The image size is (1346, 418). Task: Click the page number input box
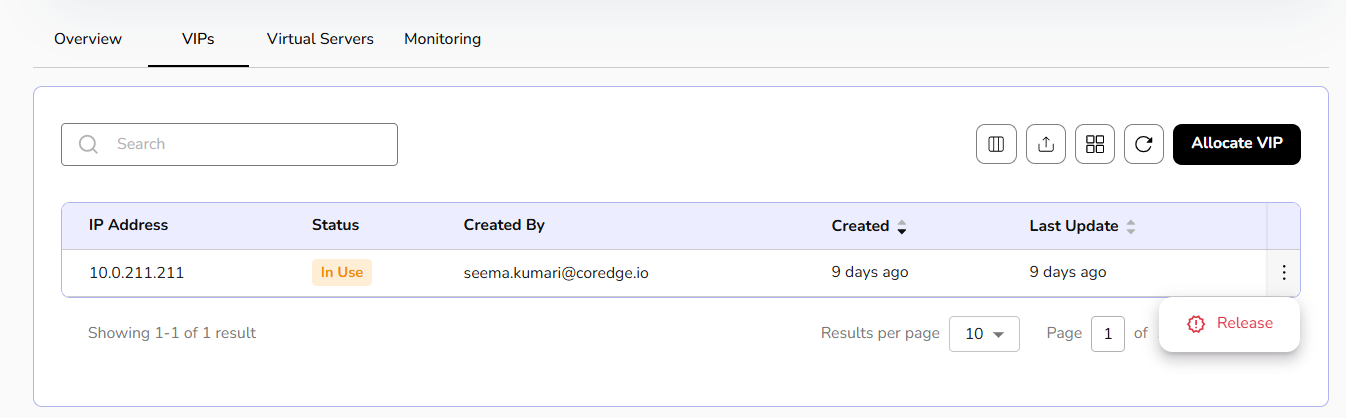[1108, 334]
